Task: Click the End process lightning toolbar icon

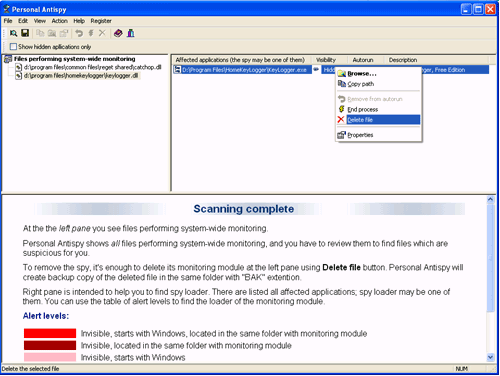Action: click(91, 33)
